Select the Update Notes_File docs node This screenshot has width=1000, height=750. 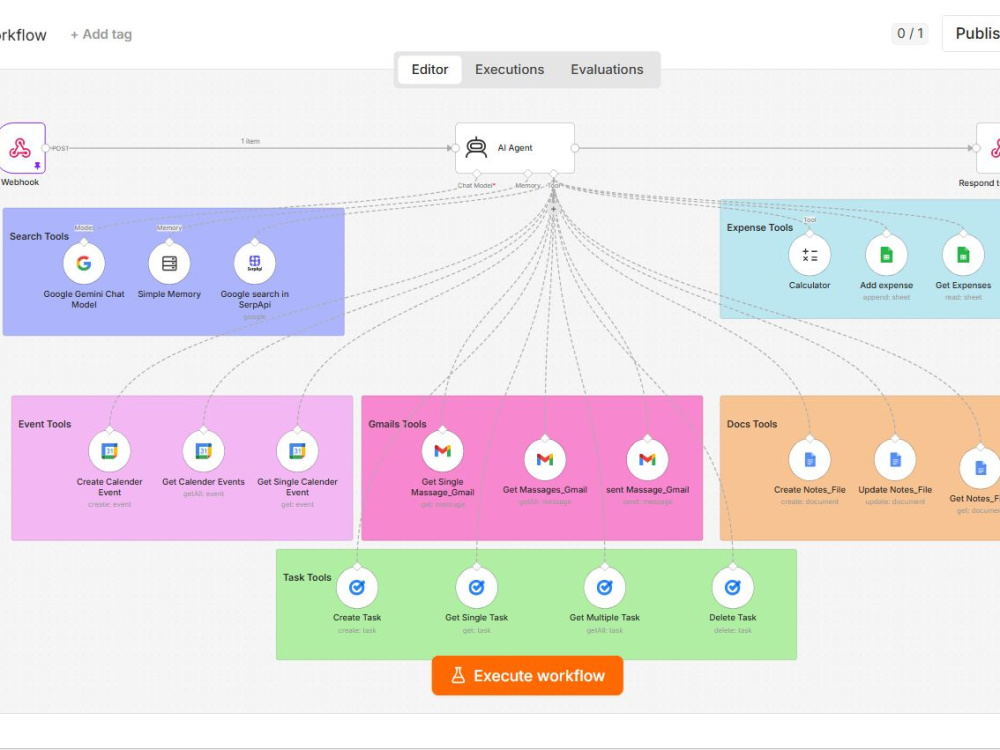coord(895,459)
